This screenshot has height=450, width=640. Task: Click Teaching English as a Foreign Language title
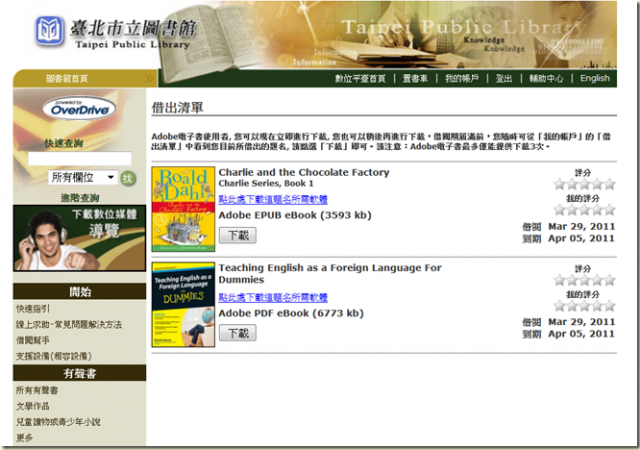coord(330,274)
